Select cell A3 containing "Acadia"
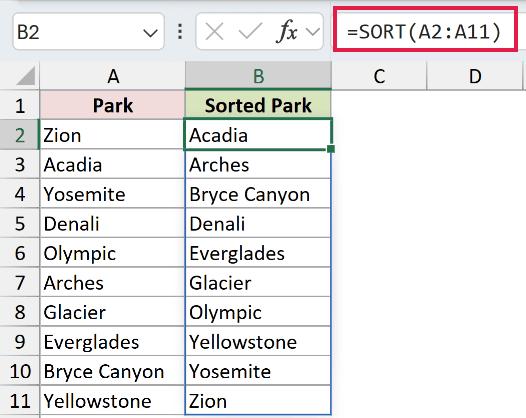This screenshot has width=526, height=418. pos(112,164)
